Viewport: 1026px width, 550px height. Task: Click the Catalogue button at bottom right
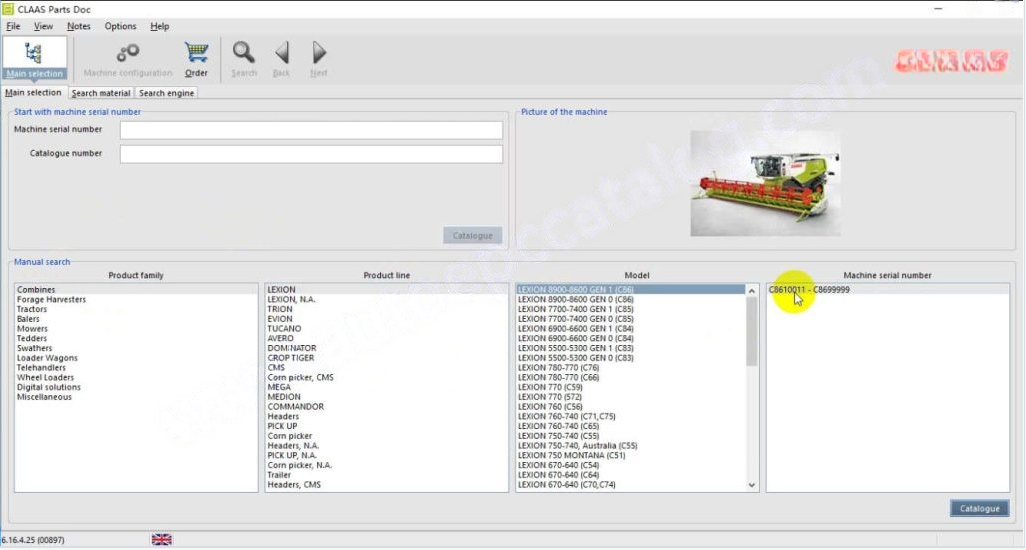[x=978, y=508]
